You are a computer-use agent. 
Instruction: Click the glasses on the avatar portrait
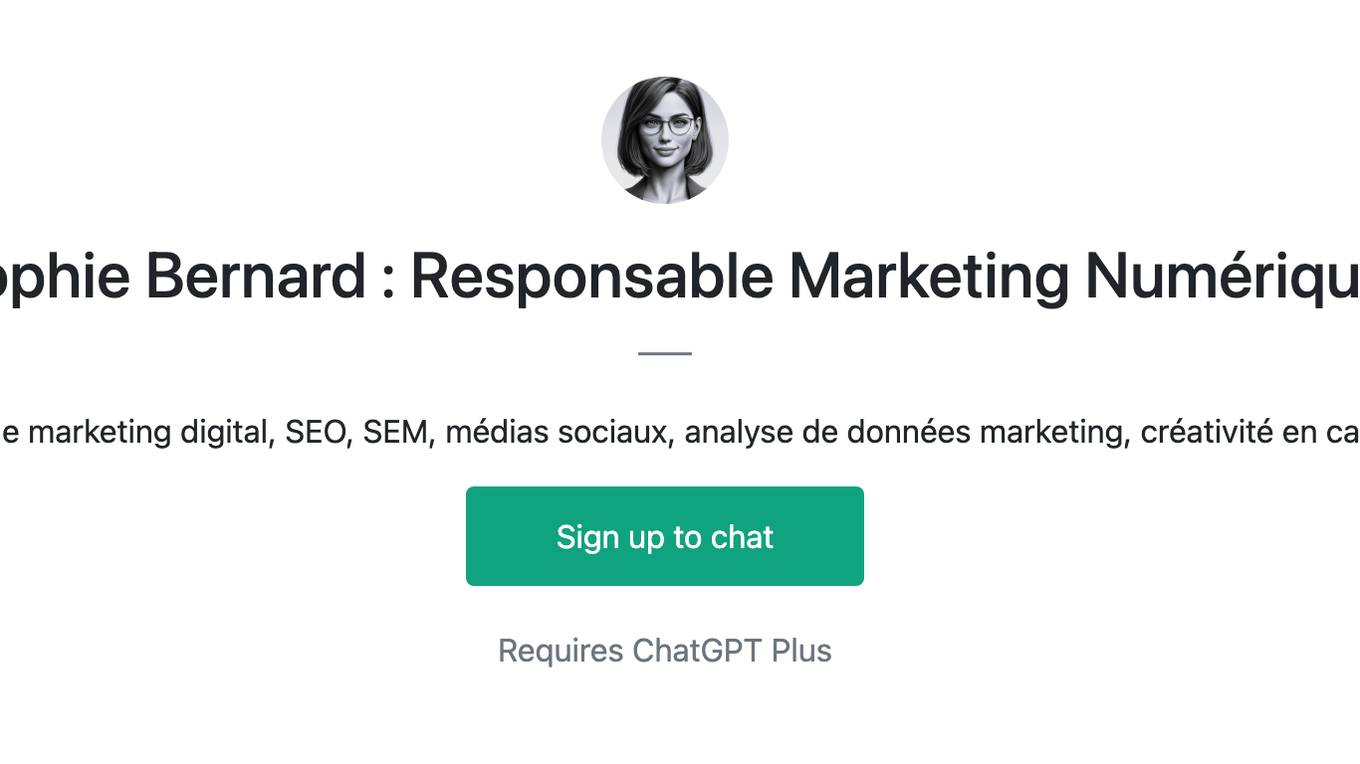667,125
